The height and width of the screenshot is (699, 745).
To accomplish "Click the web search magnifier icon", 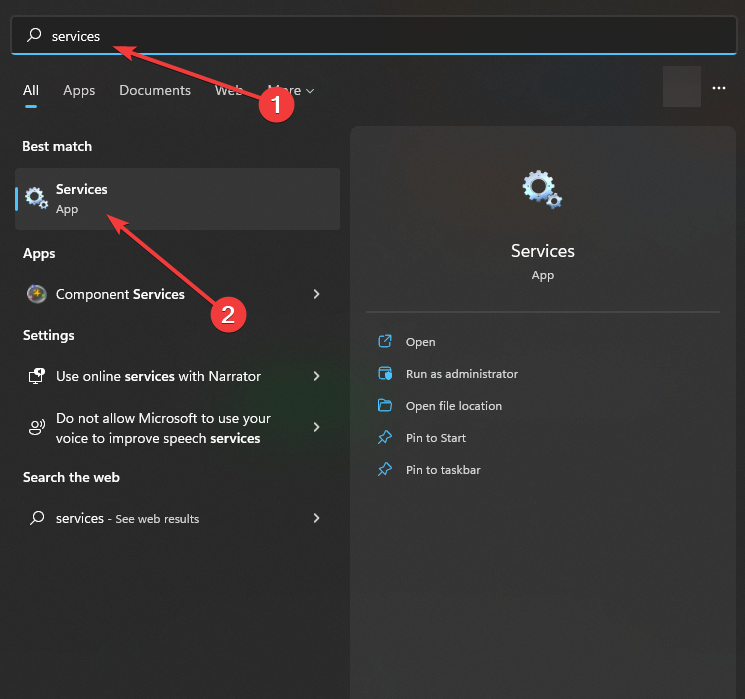I will tap(37, 518).
